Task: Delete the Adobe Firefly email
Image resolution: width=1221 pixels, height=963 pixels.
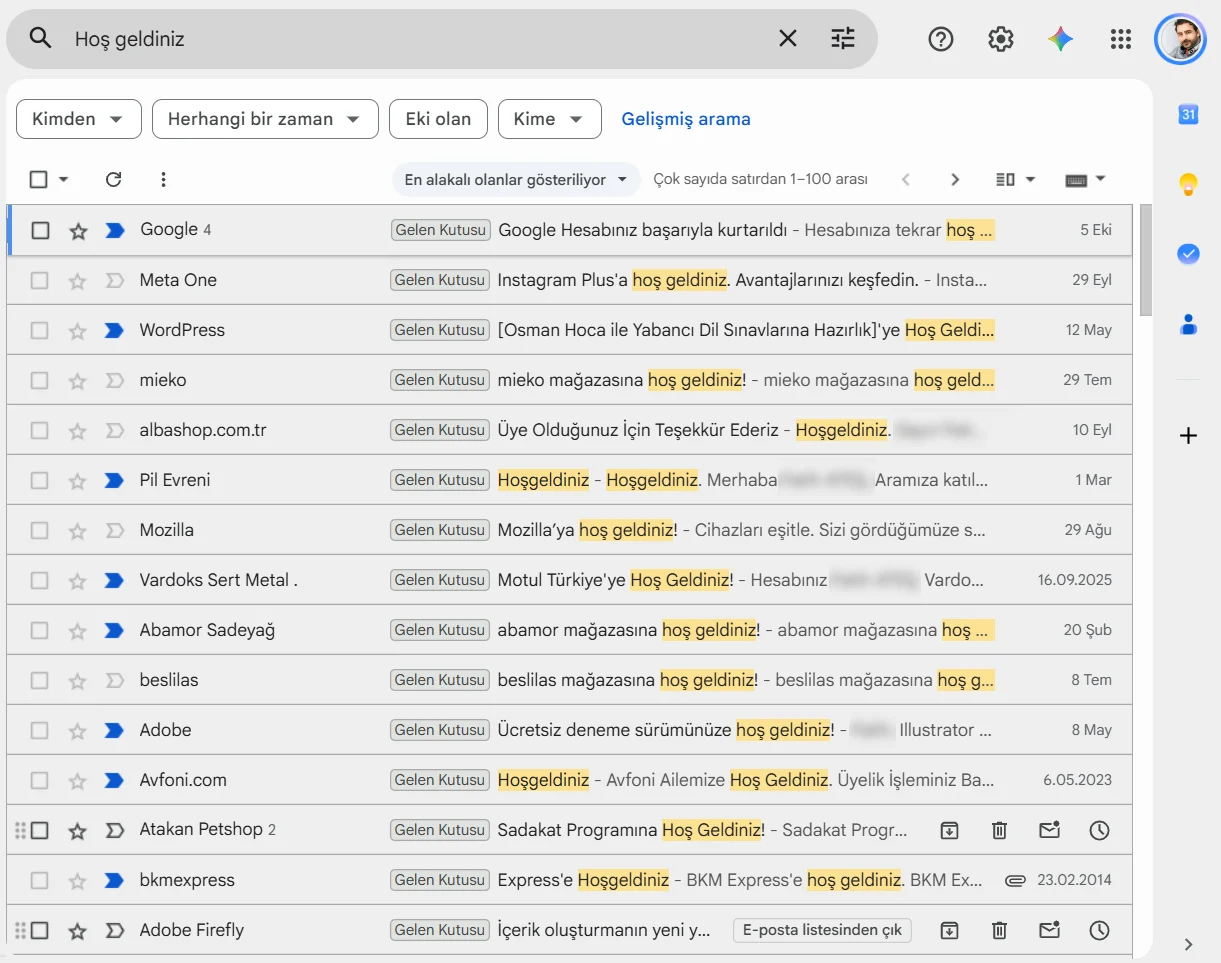Action: 999,930
